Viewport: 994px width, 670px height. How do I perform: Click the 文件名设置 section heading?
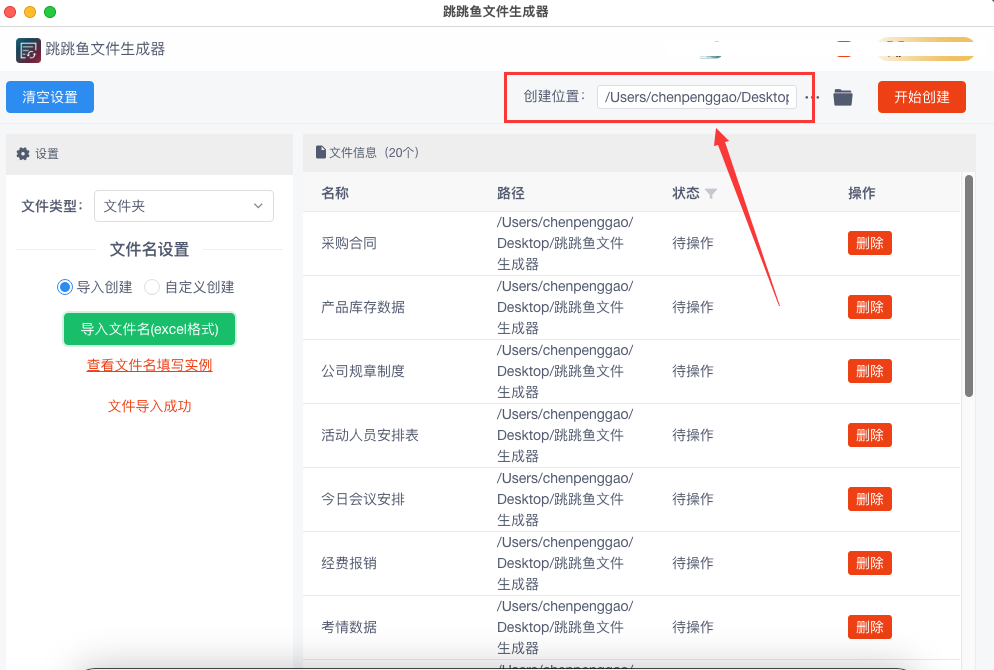150,249
